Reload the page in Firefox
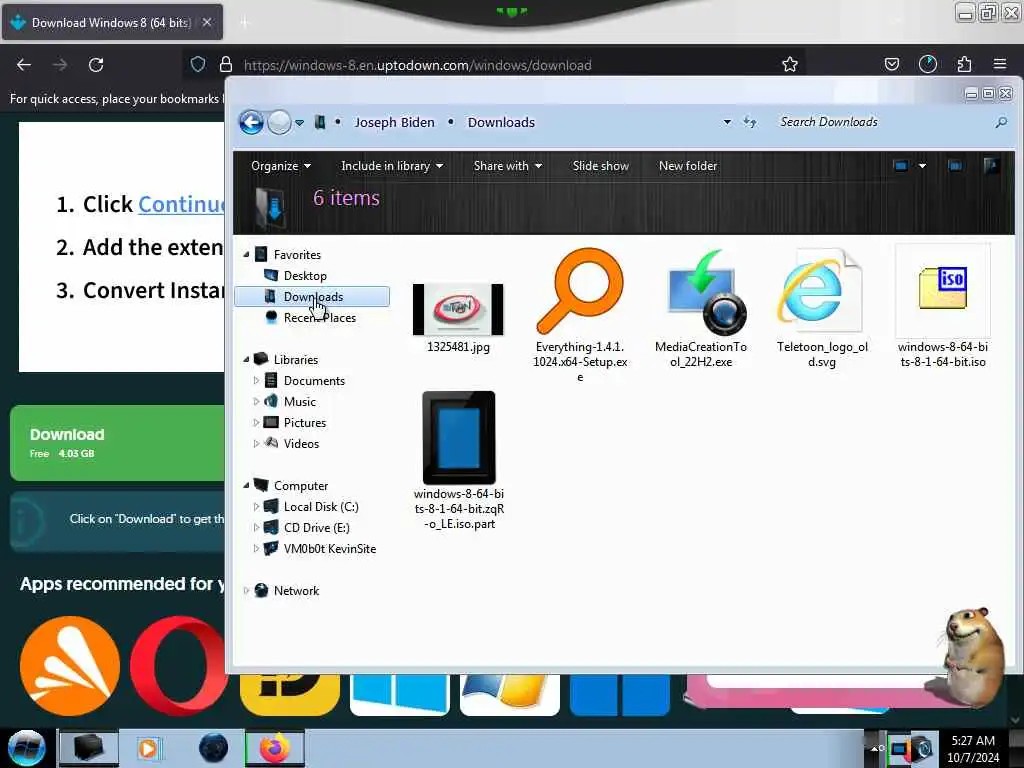 click(96, 65)
